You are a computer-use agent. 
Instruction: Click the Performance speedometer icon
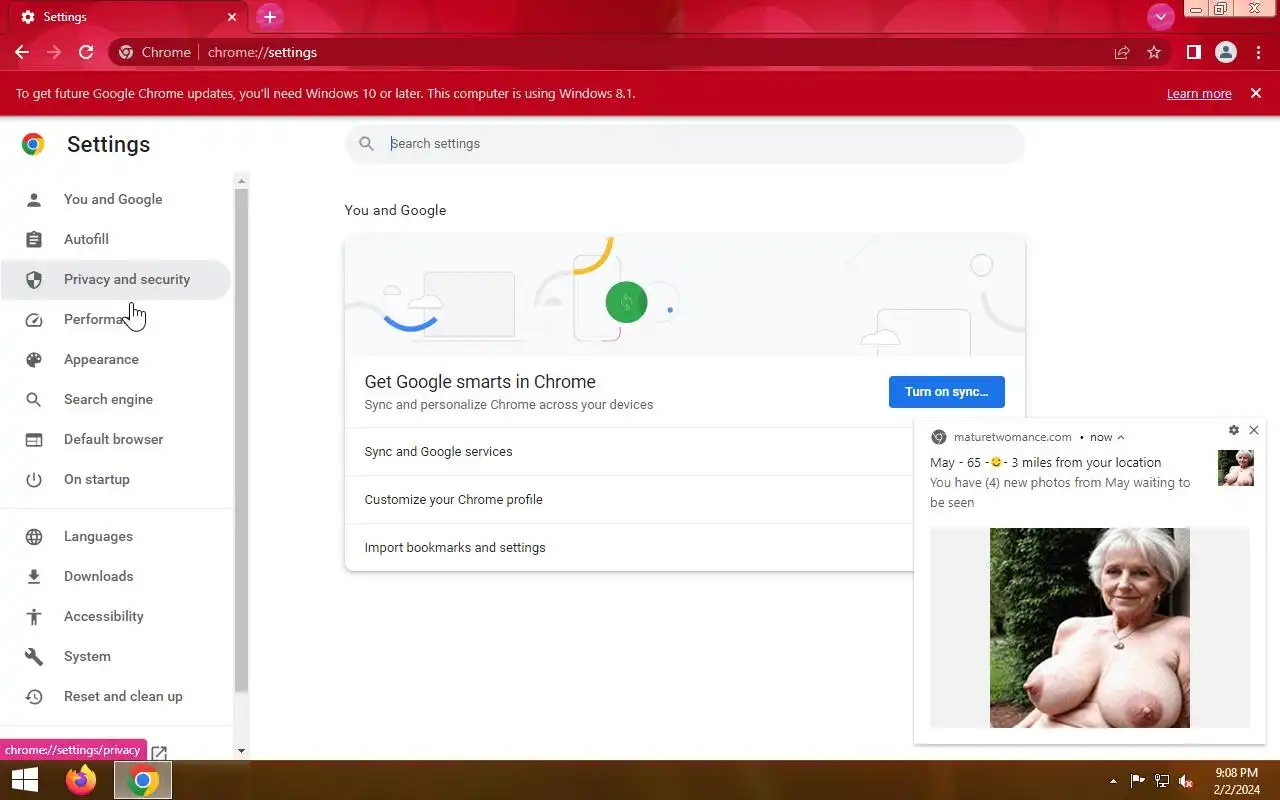34,319
